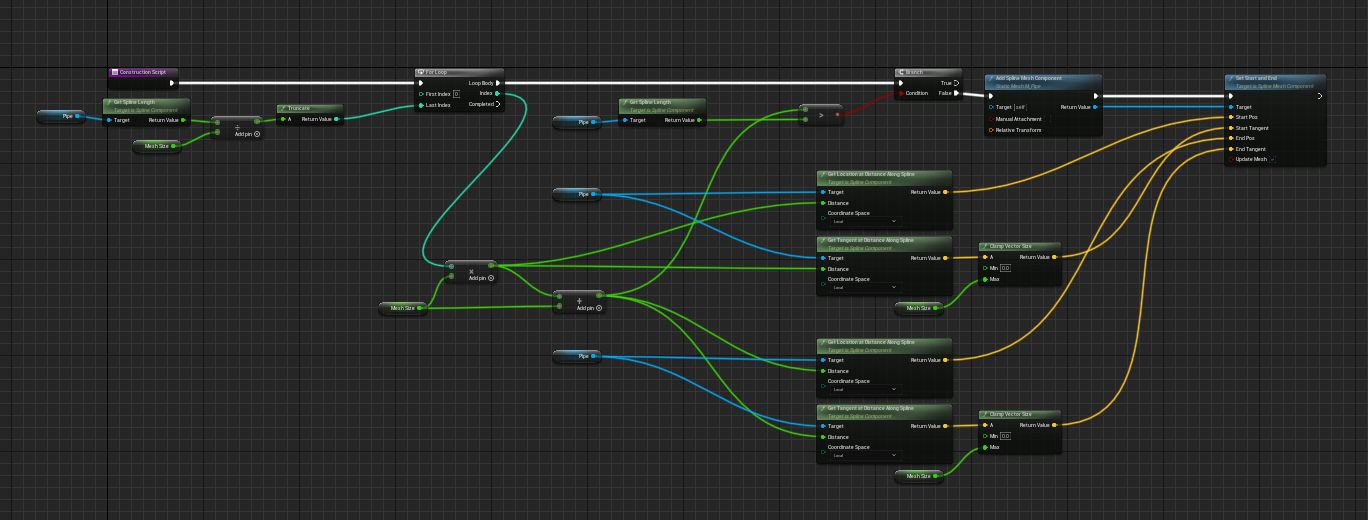Image resolution: width=1368 pixels, height=520 pixels.
Task: Click the Truncate node function icon
Action: [283, 108]
